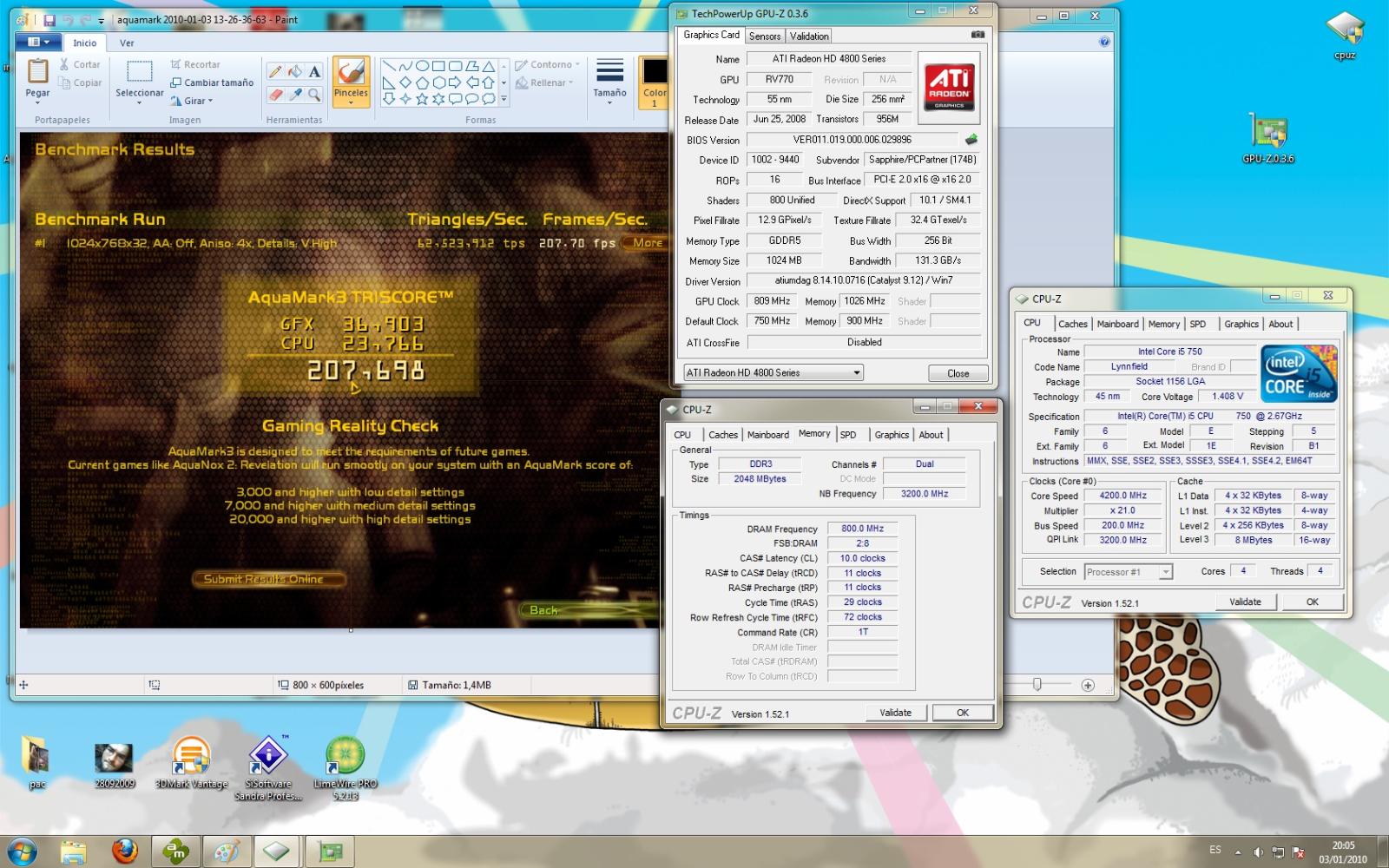Click OK in processor CPU-Z window

1313,602
